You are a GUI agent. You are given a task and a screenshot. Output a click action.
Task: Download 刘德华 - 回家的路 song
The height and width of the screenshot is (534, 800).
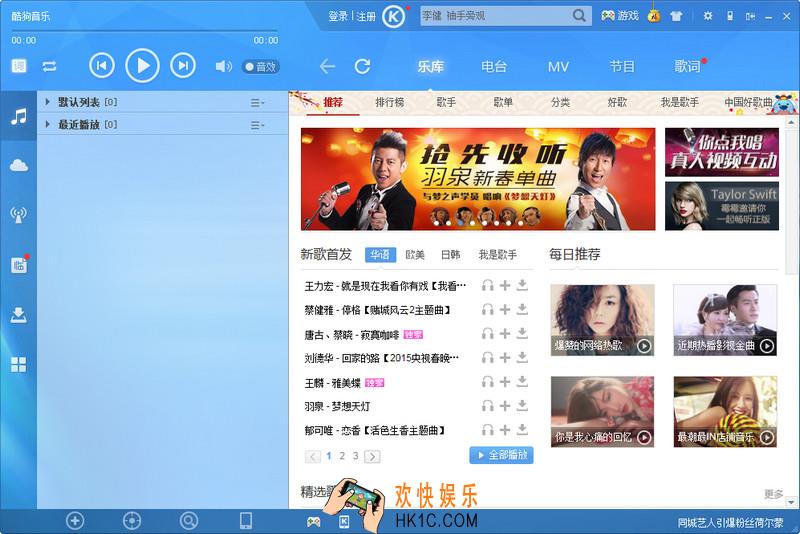(522, 358)
